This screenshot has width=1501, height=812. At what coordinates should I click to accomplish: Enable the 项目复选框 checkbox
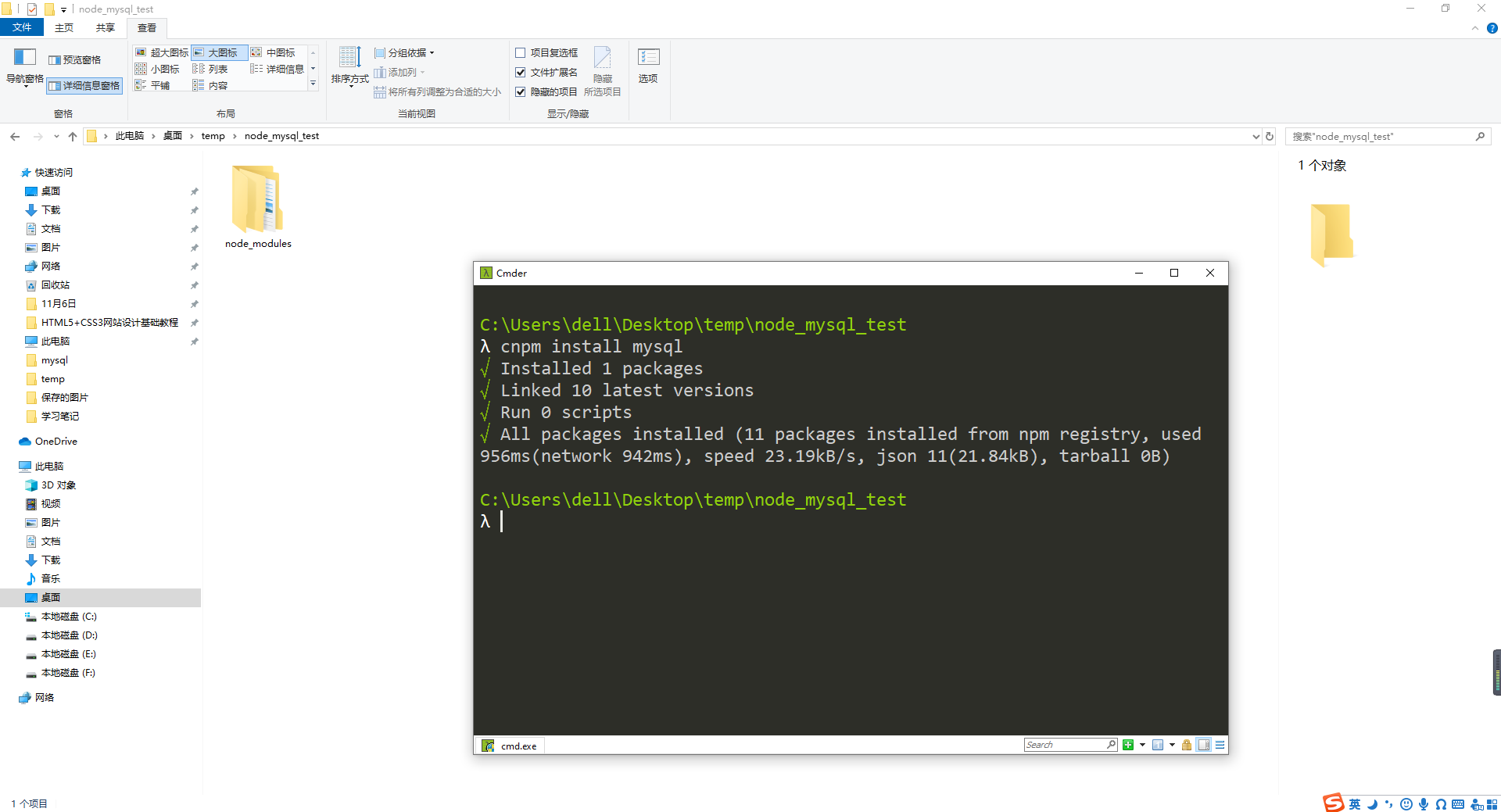point(521,52)
